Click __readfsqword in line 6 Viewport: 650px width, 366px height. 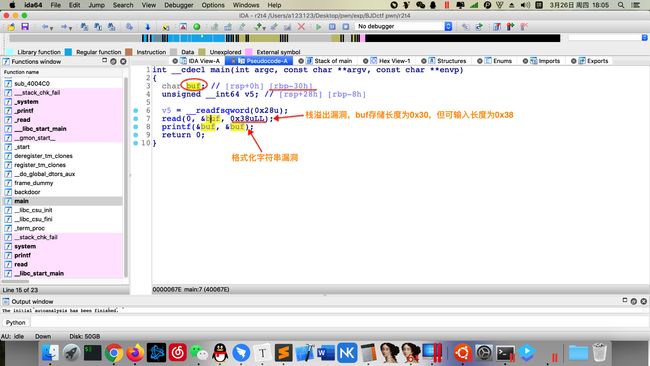coord(218,110)
